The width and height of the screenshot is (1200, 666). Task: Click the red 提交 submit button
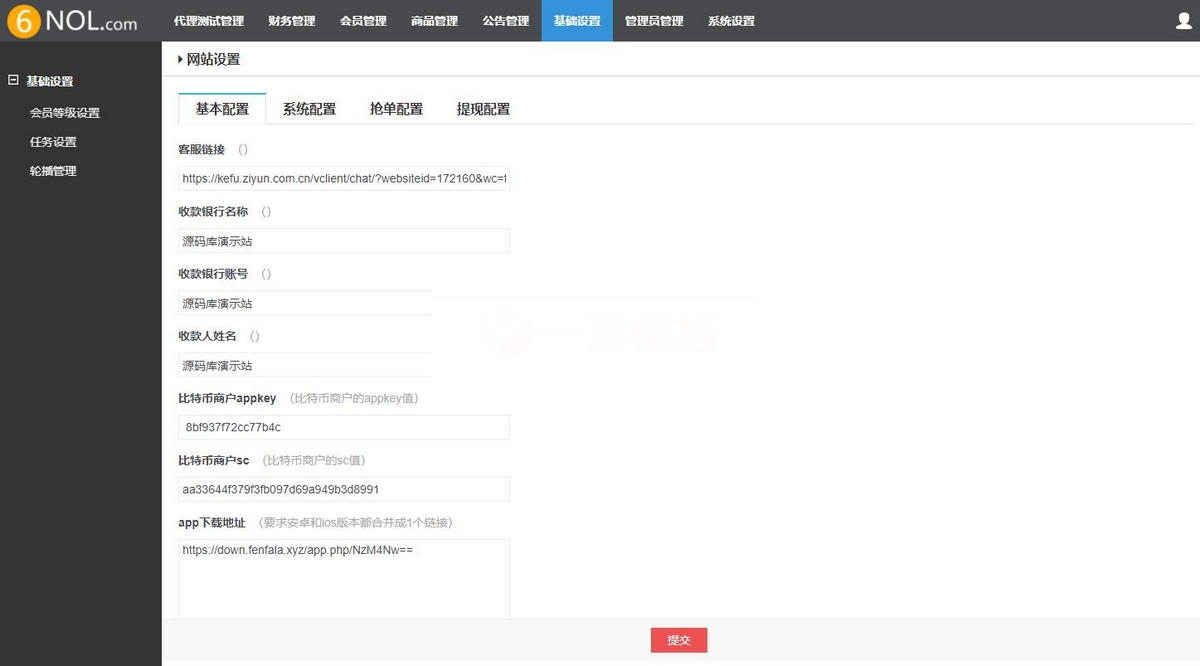(678, 640)
